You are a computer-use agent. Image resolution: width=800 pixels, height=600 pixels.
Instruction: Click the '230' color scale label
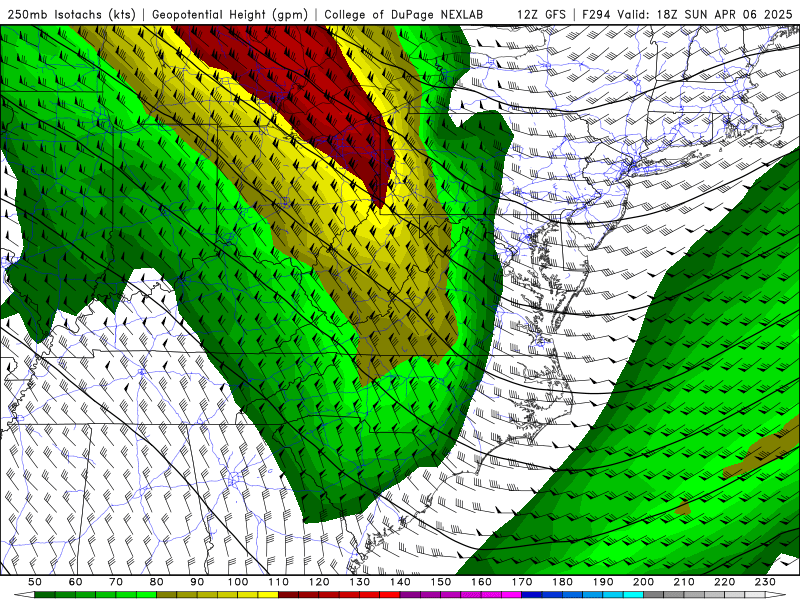coord(765,582)
